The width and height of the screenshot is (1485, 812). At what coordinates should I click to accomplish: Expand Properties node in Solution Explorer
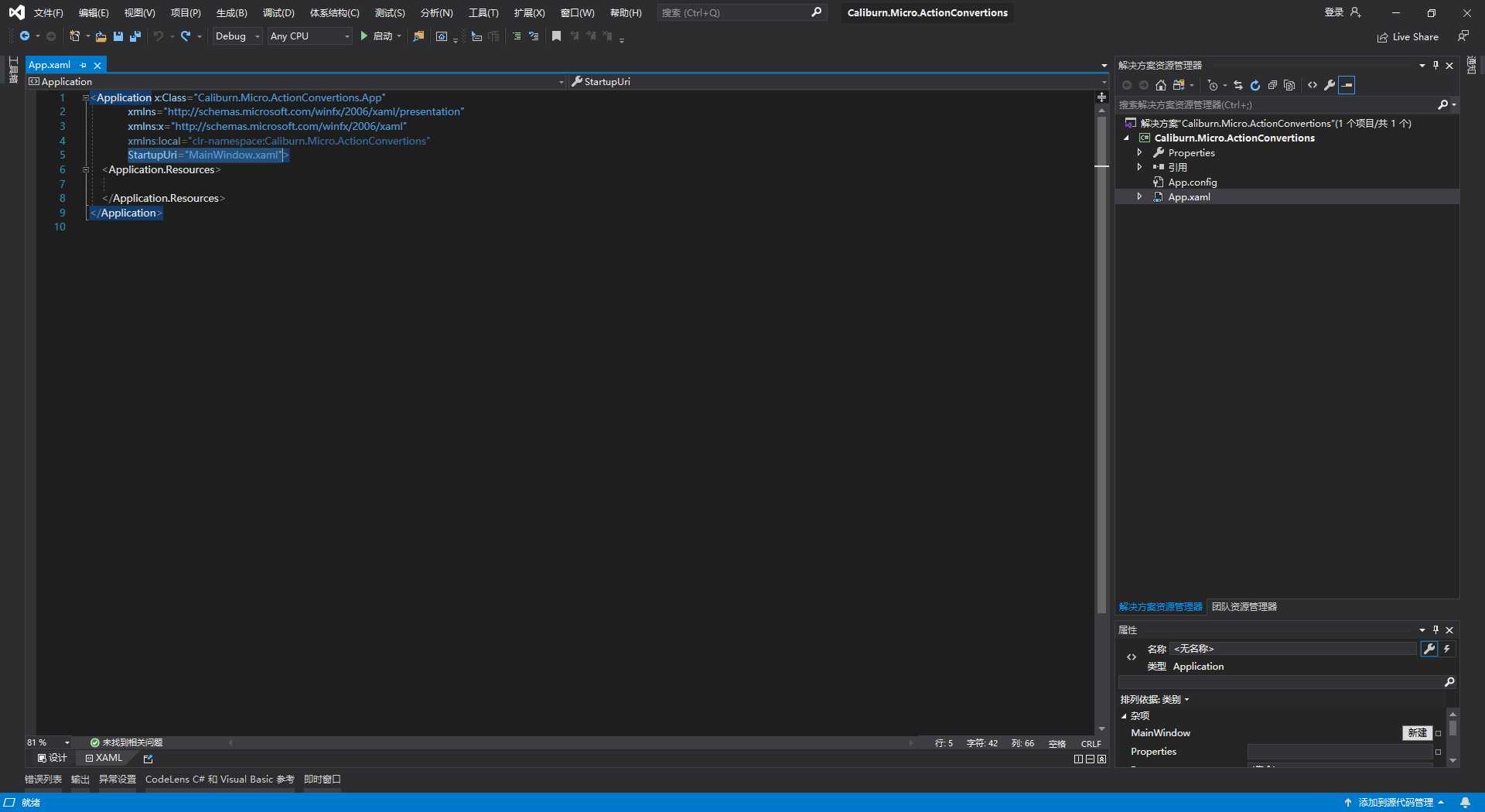coord(1139,153)
